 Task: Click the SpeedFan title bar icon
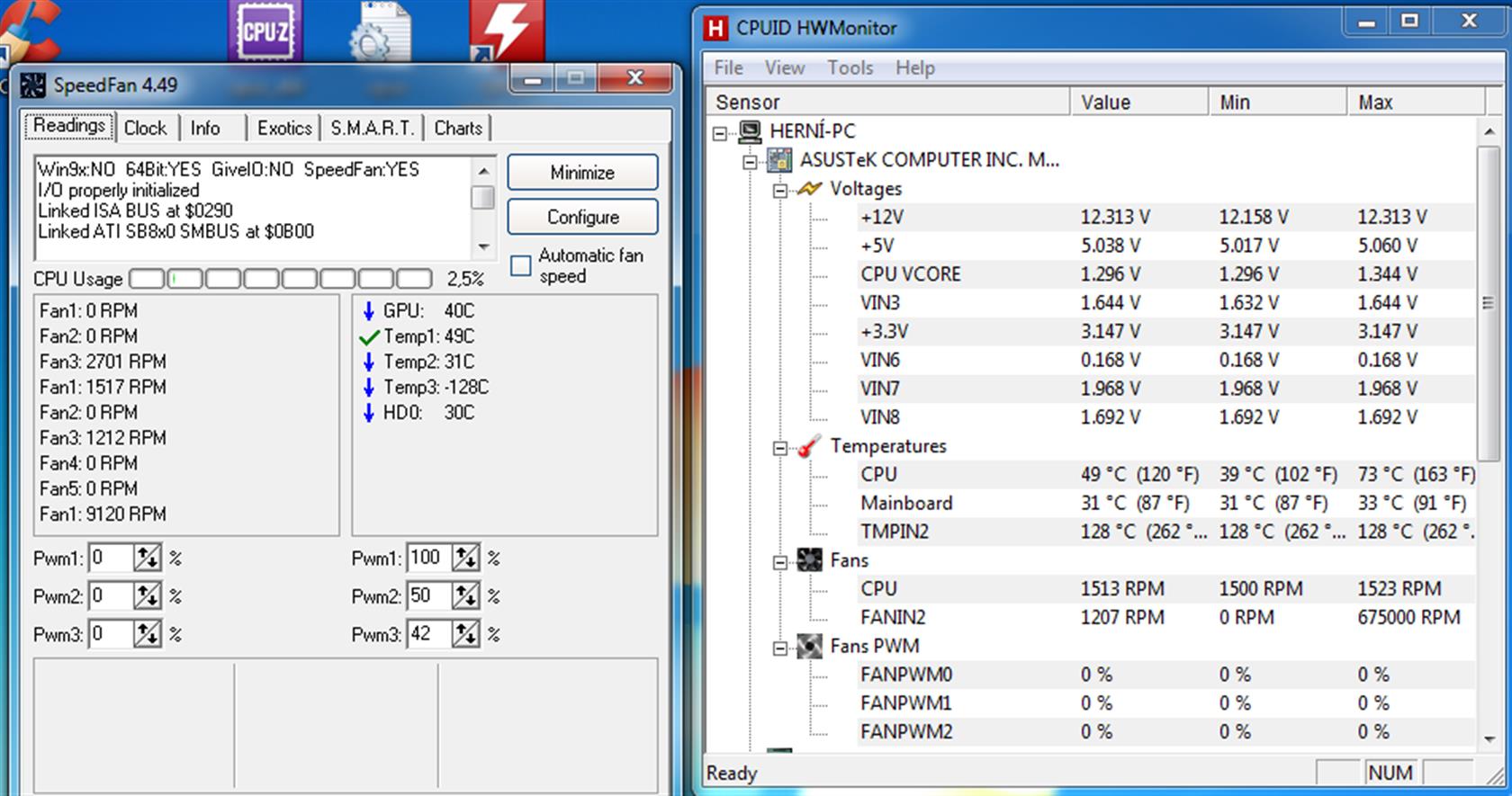point(32,85)
